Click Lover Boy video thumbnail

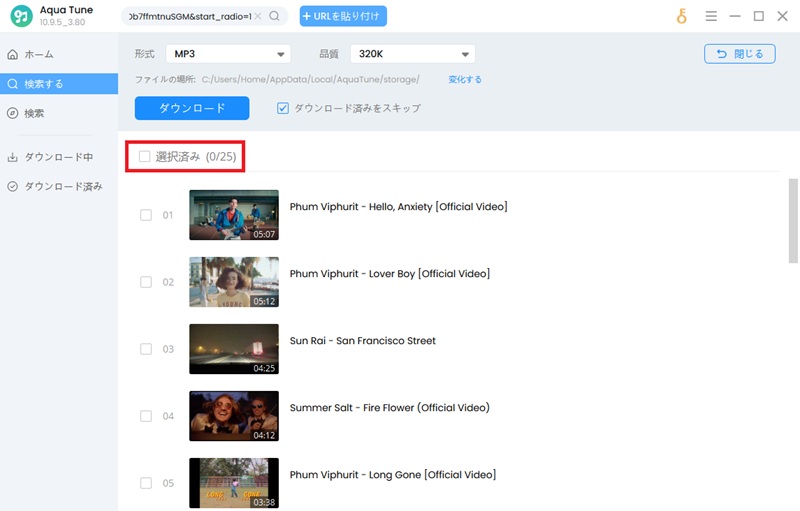[234, 282]
